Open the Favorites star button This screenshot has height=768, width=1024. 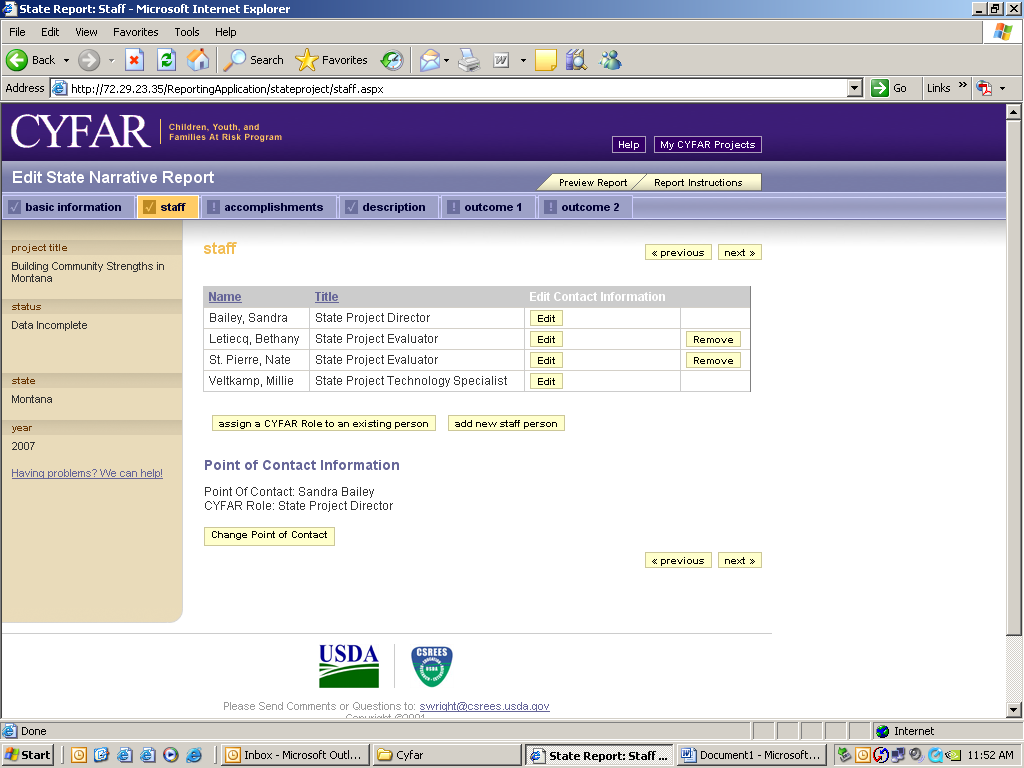point(332,60)
